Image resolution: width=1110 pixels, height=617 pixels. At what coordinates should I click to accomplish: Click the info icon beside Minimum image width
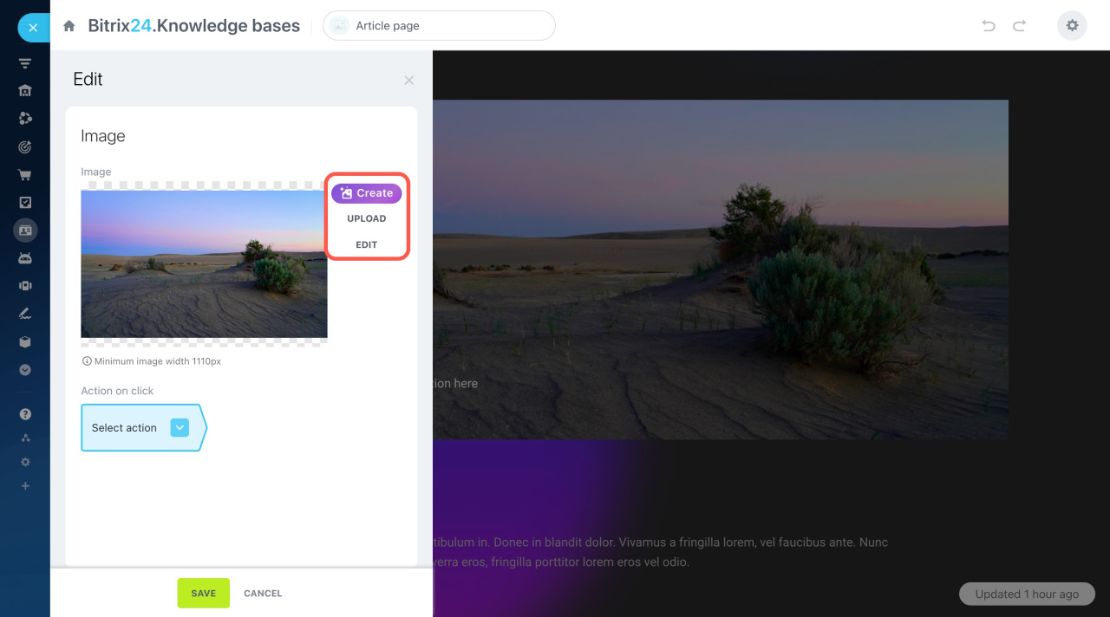tap(86, 361)
